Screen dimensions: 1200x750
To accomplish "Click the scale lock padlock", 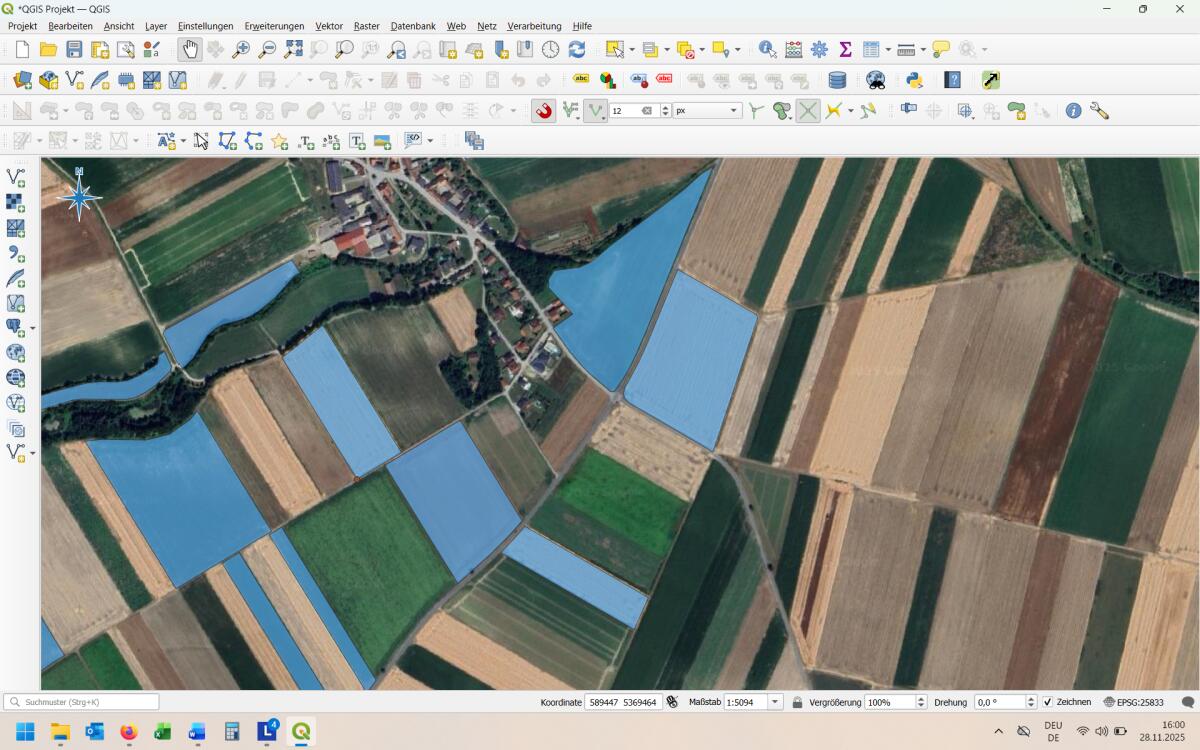I will [797, 702].
